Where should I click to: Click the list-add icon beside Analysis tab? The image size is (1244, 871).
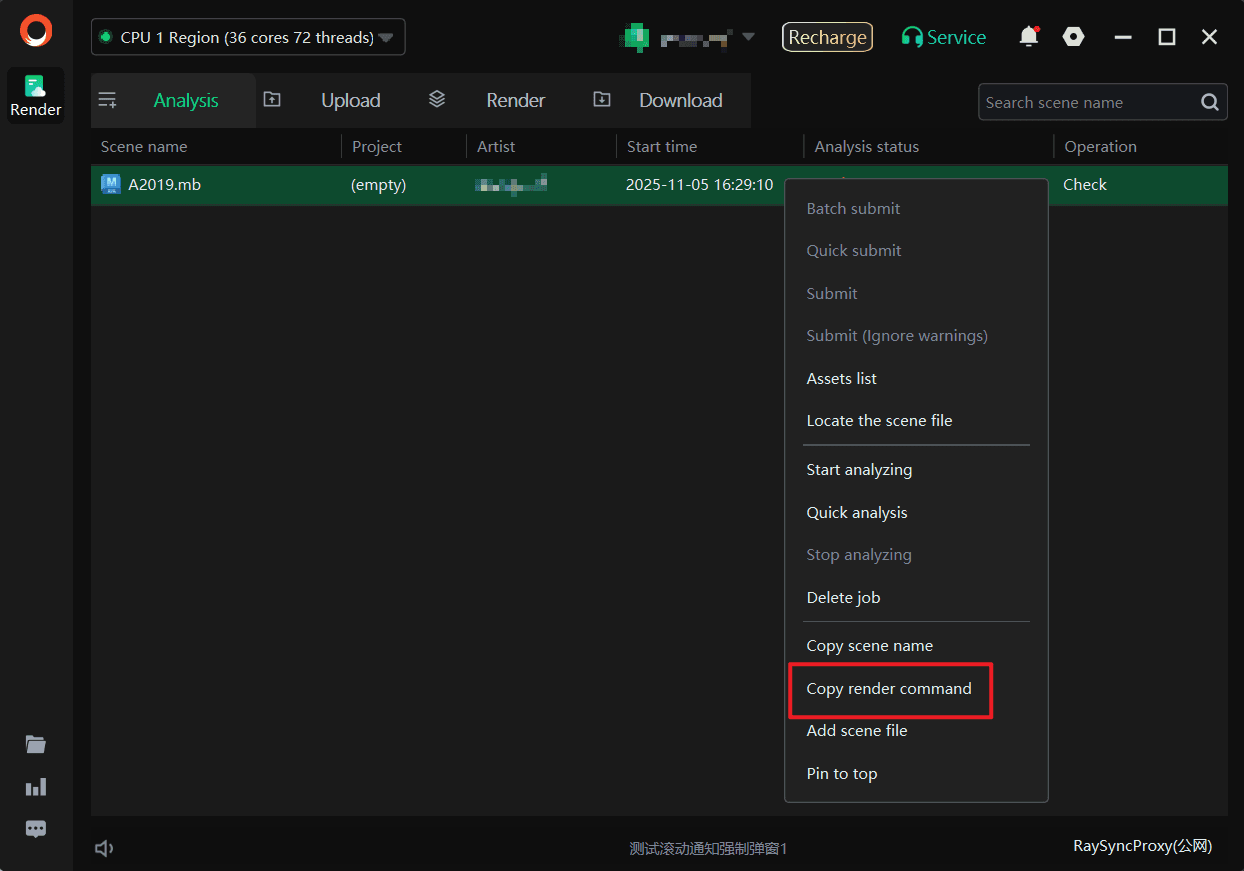coord(108,100)
